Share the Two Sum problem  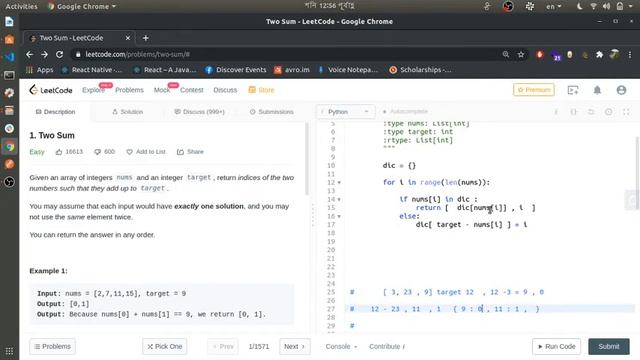(x=190, y=152)
